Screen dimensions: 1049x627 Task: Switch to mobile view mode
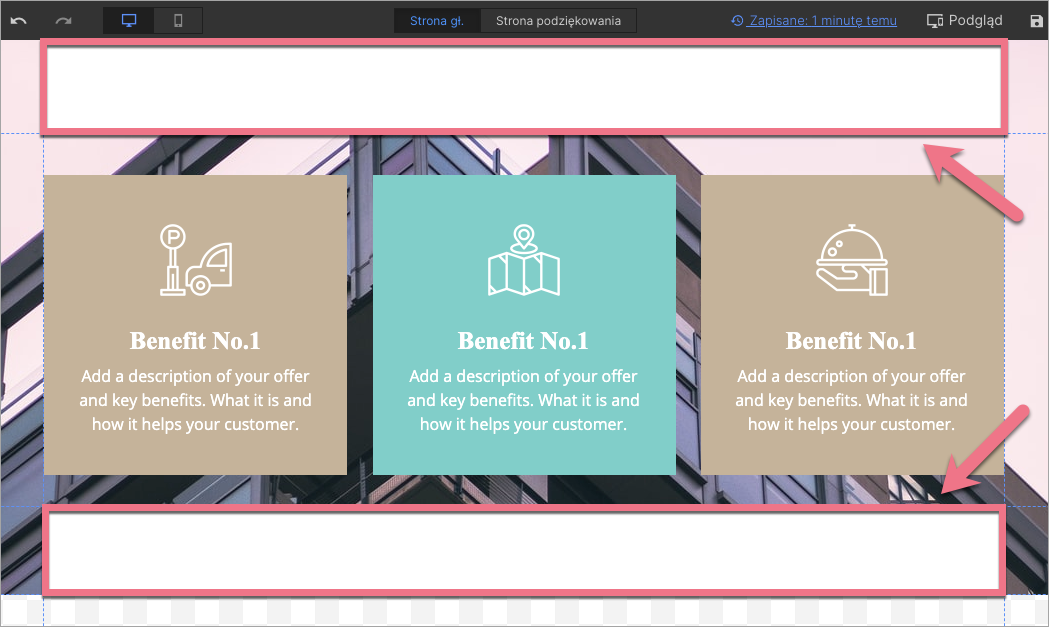[x=178, y=20]
